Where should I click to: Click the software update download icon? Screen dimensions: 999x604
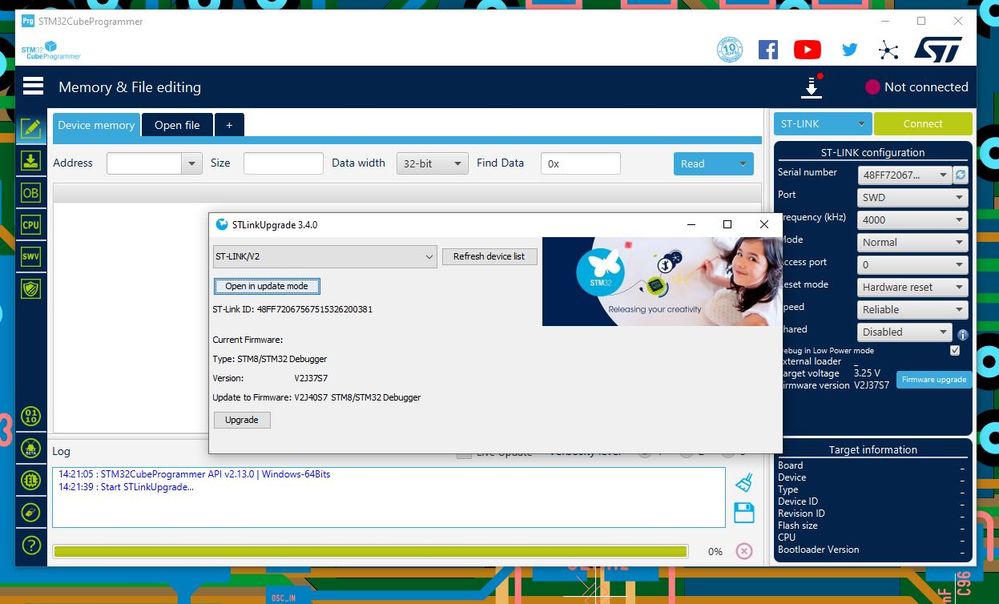click(x=812, y=87)
